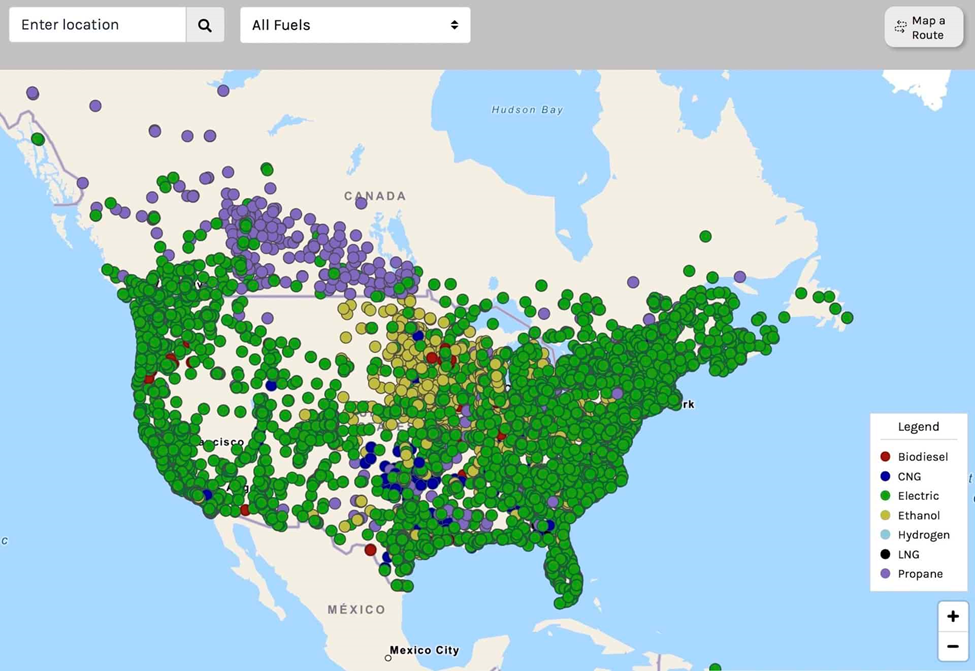Zoom out with the minus button
Image resolution: width=975 pixels, height=671 pixels.
click(x=952, y=647)
